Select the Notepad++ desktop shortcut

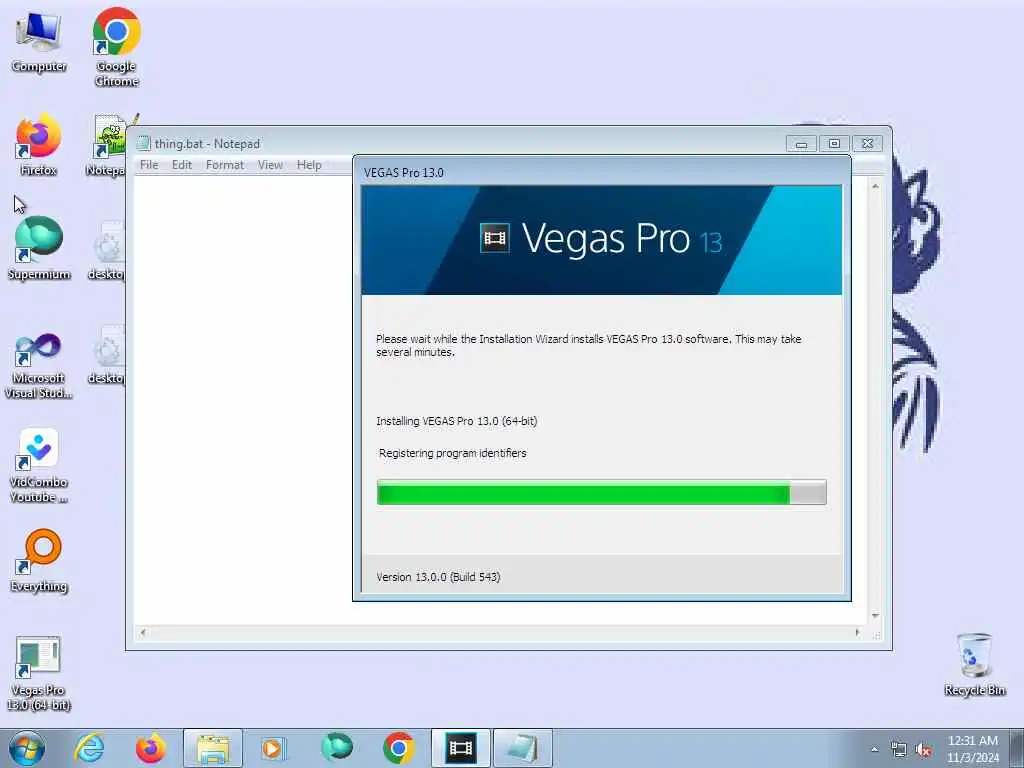108,145
